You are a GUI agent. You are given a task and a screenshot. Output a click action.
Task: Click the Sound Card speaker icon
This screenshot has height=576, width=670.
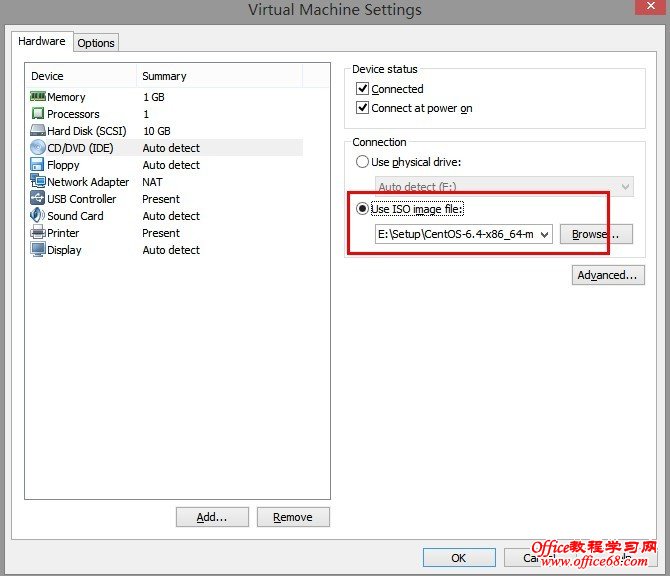38,215
